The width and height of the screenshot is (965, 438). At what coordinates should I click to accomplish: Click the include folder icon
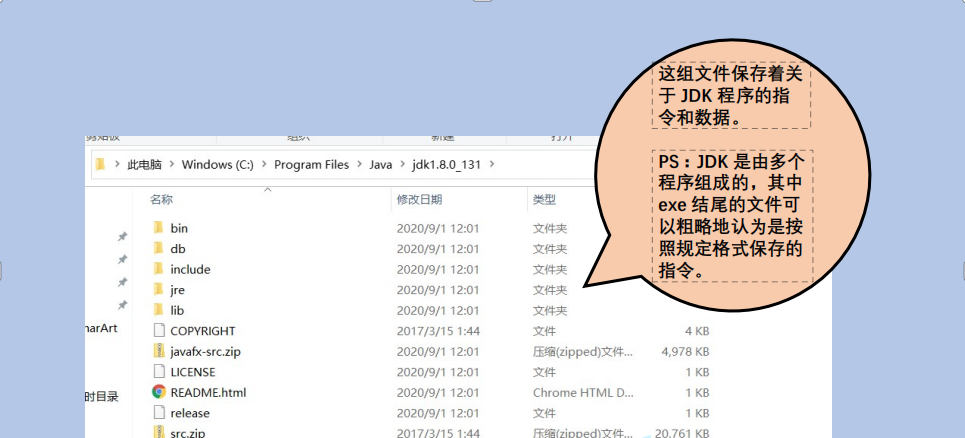point(158,269)
